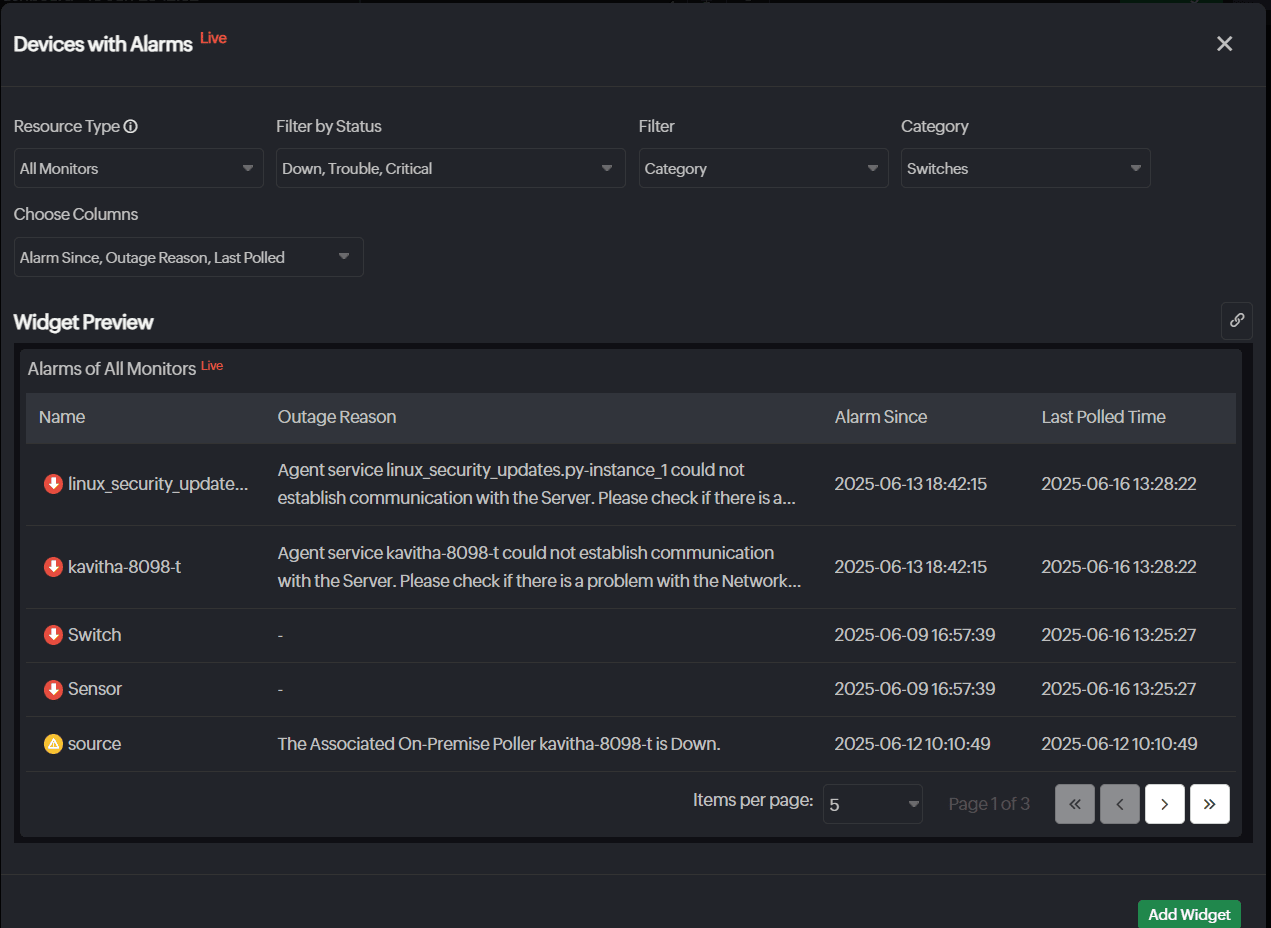The image size is (1271, 928).
Task: Go to the next page of alarms
Action: [1165, 804]
